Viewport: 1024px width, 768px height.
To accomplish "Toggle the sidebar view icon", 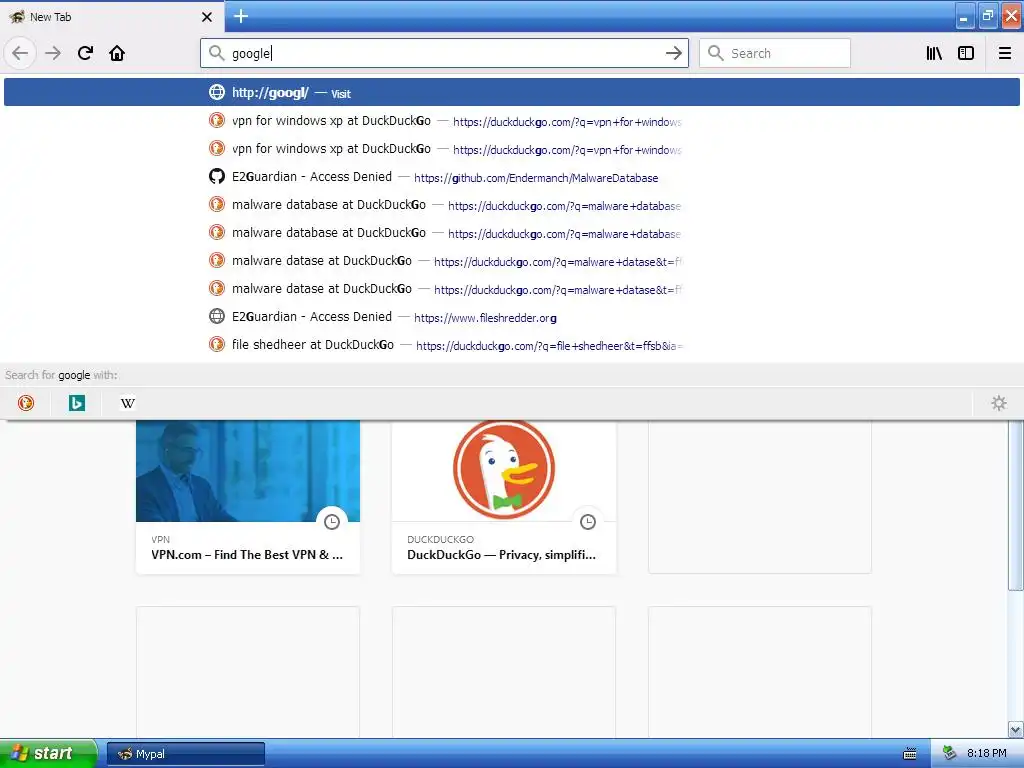I will click(x=966, y=53).
